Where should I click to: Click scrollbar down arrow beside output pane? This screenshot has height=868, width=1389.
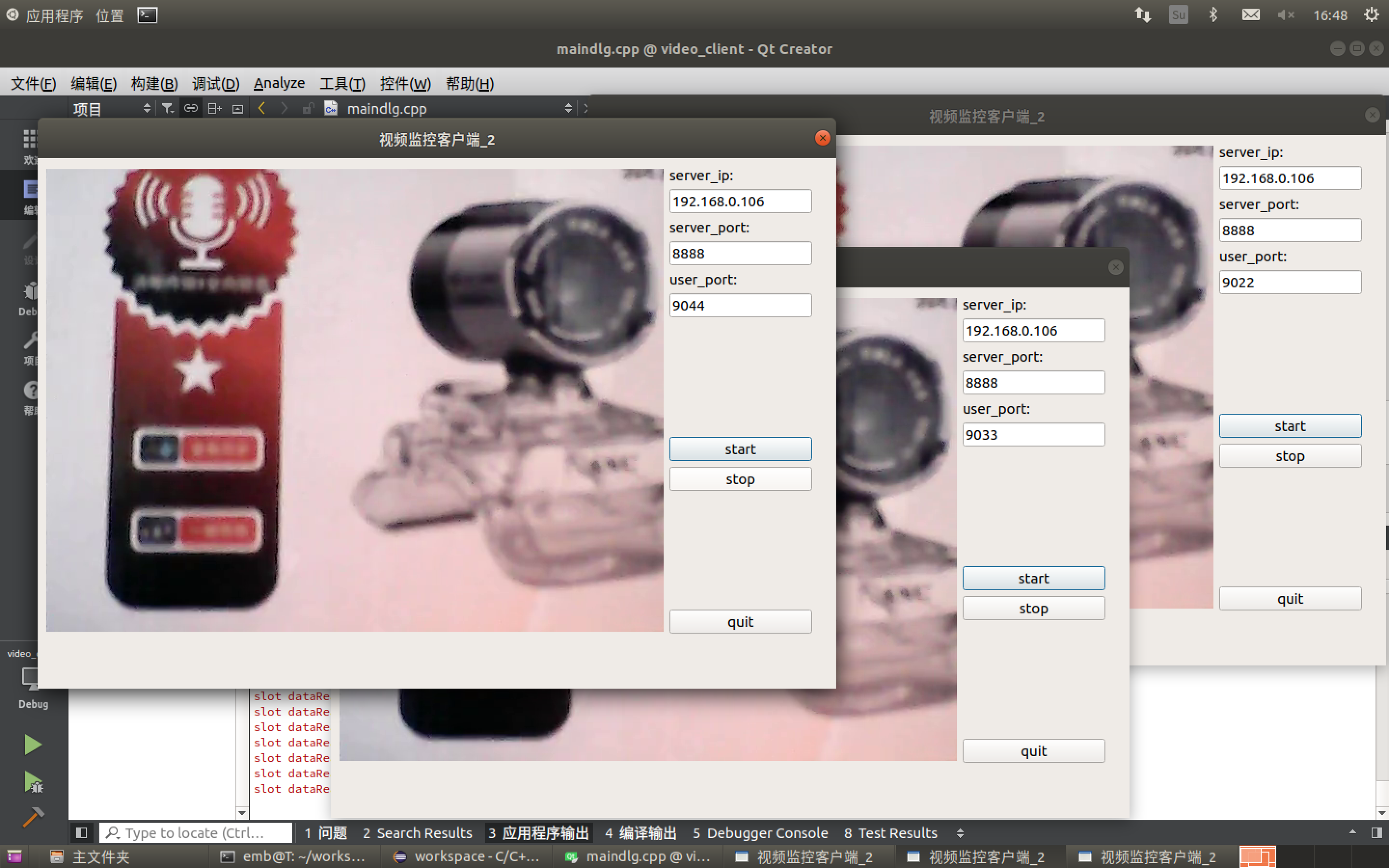(242, 813)
